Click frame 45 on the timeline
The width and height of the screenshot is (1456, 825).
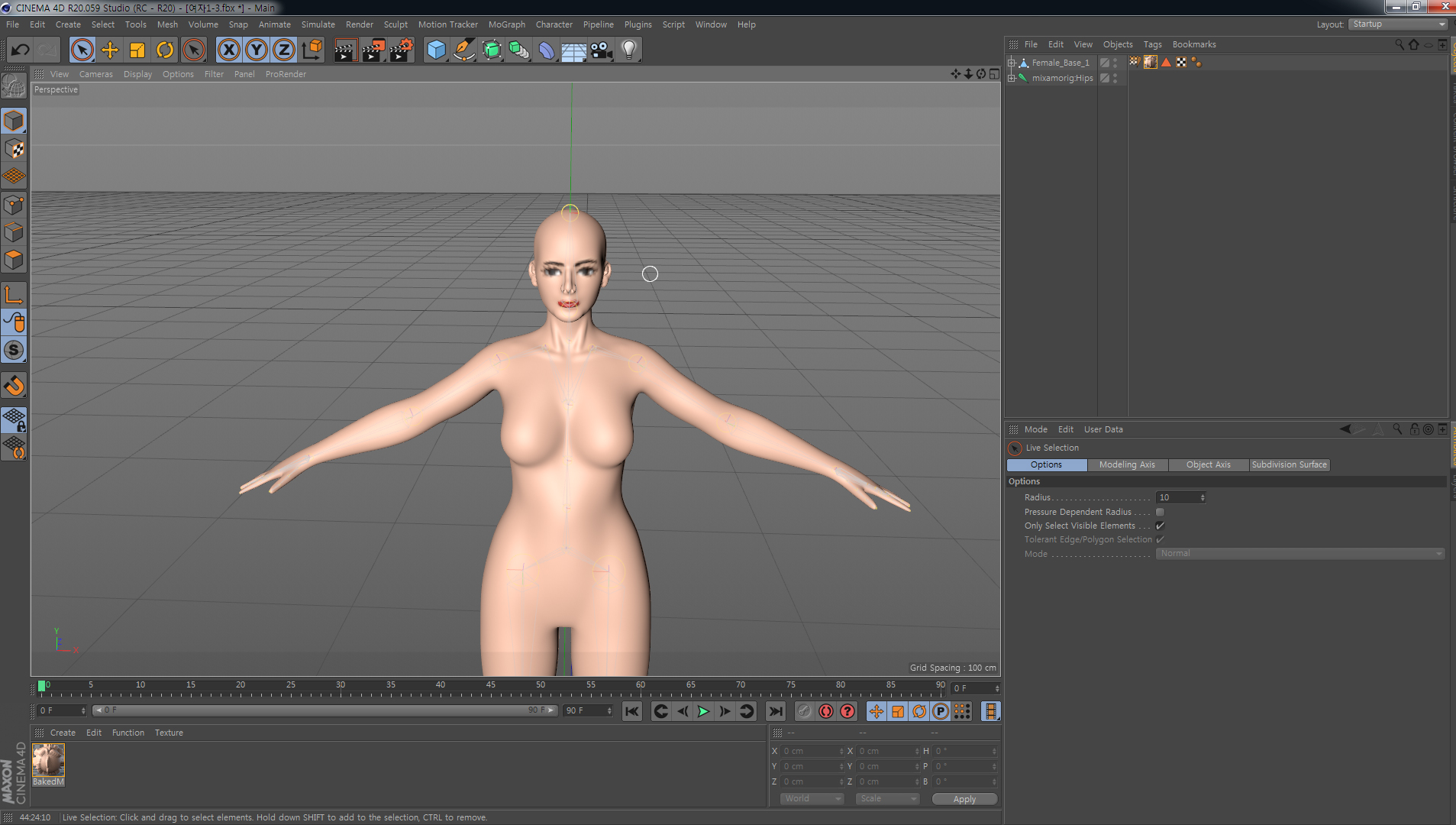(490, 686)
